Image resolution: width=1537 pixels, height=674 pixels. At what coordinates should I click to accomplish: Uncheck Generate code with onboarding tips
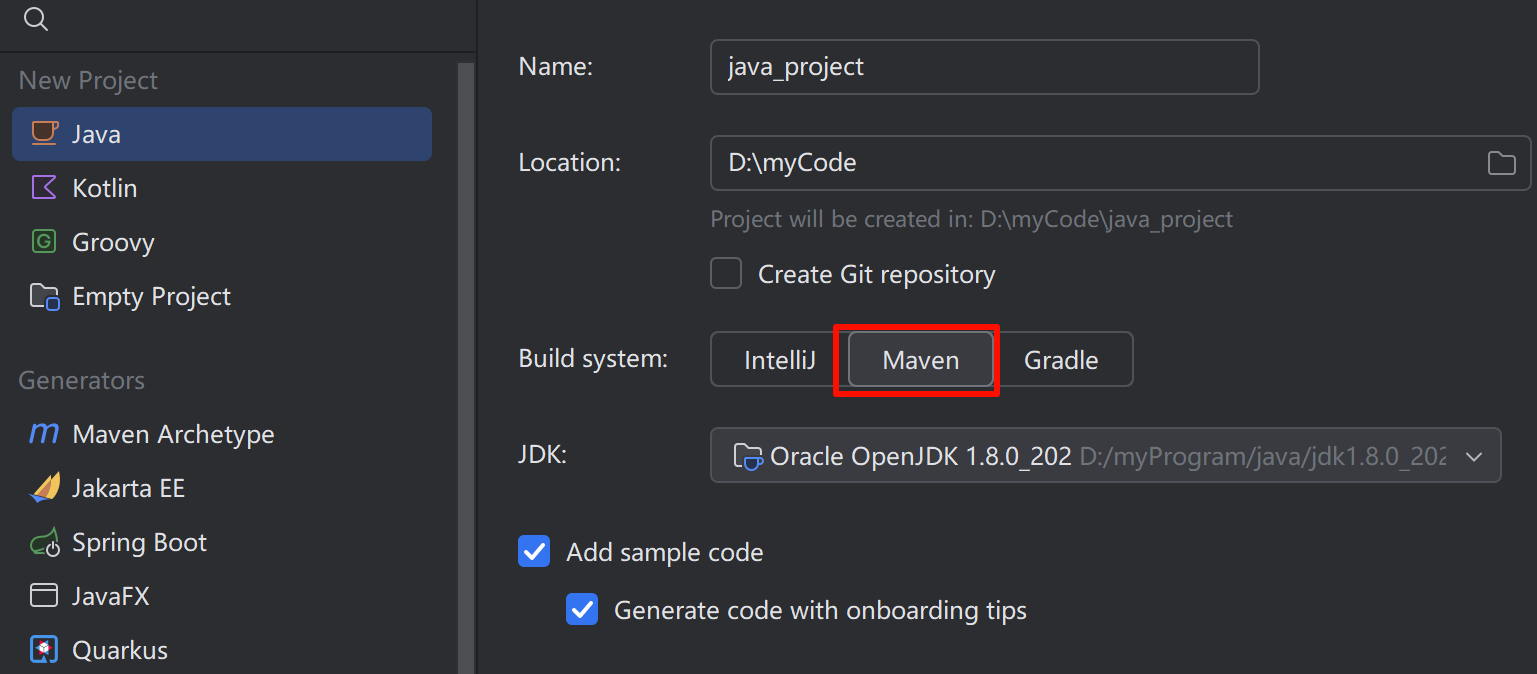[x=582, y=609]
